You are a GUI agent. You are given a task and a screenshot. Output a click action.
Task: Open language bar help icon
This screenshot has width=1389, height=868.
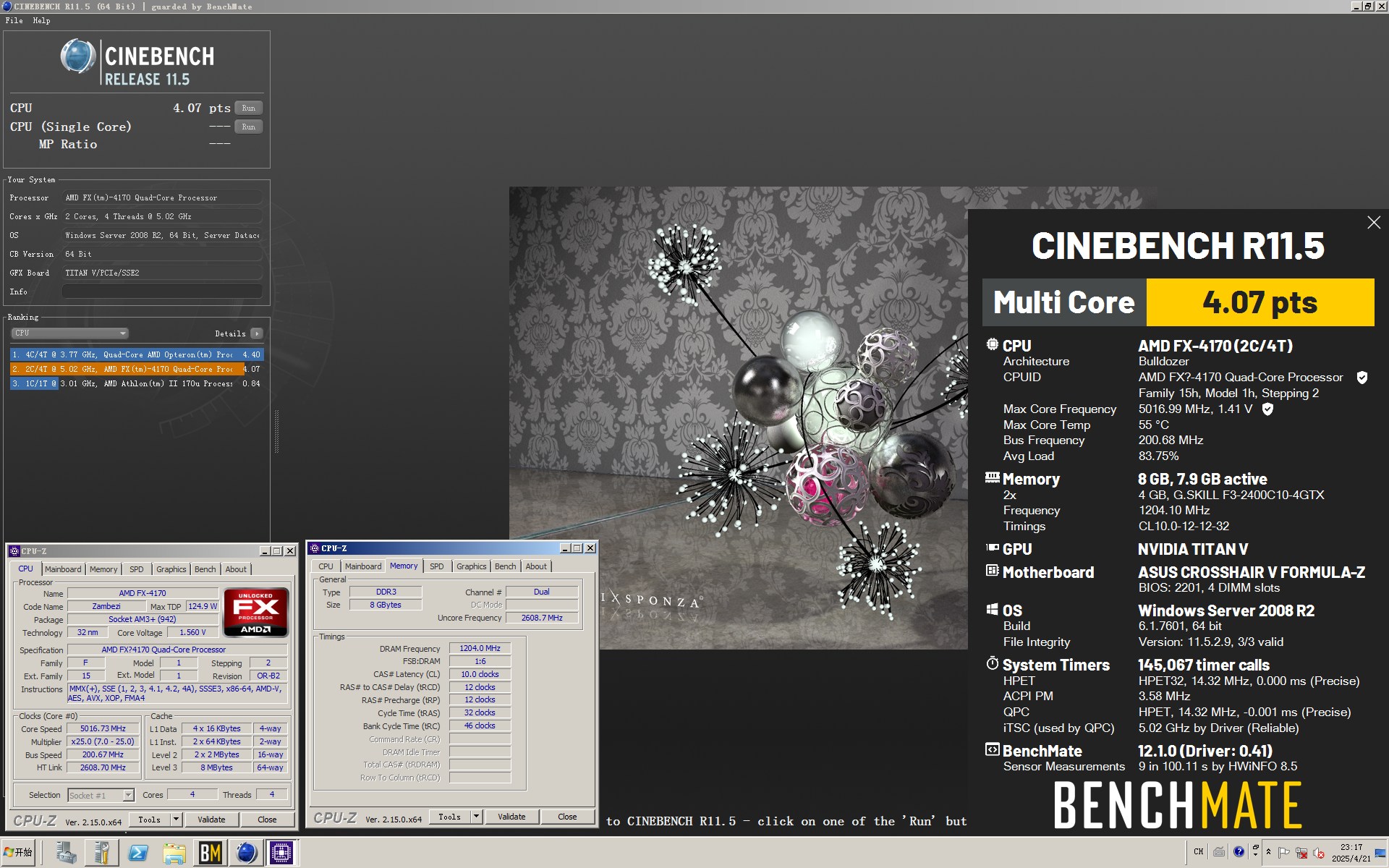(x=1239, y=851)
